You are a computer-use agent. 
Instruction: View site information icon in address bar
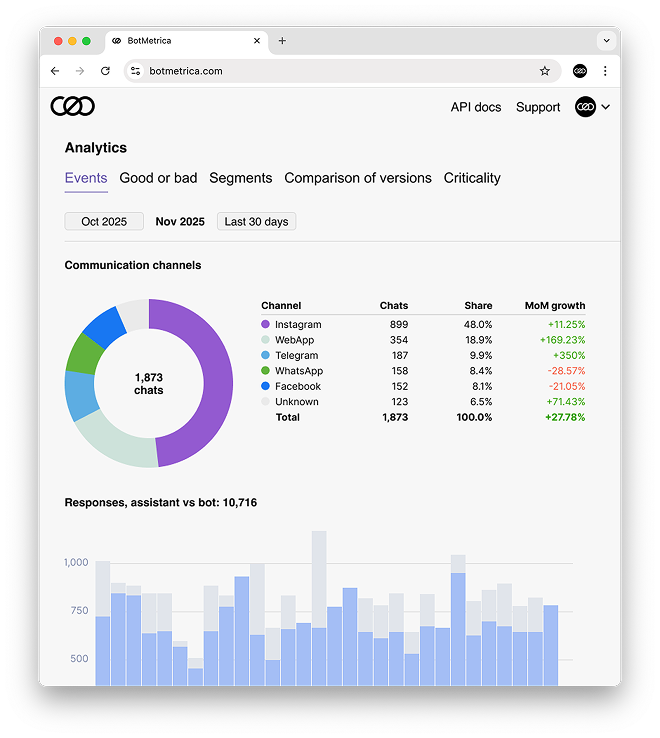pyautogui.click(x=135, y=71)
